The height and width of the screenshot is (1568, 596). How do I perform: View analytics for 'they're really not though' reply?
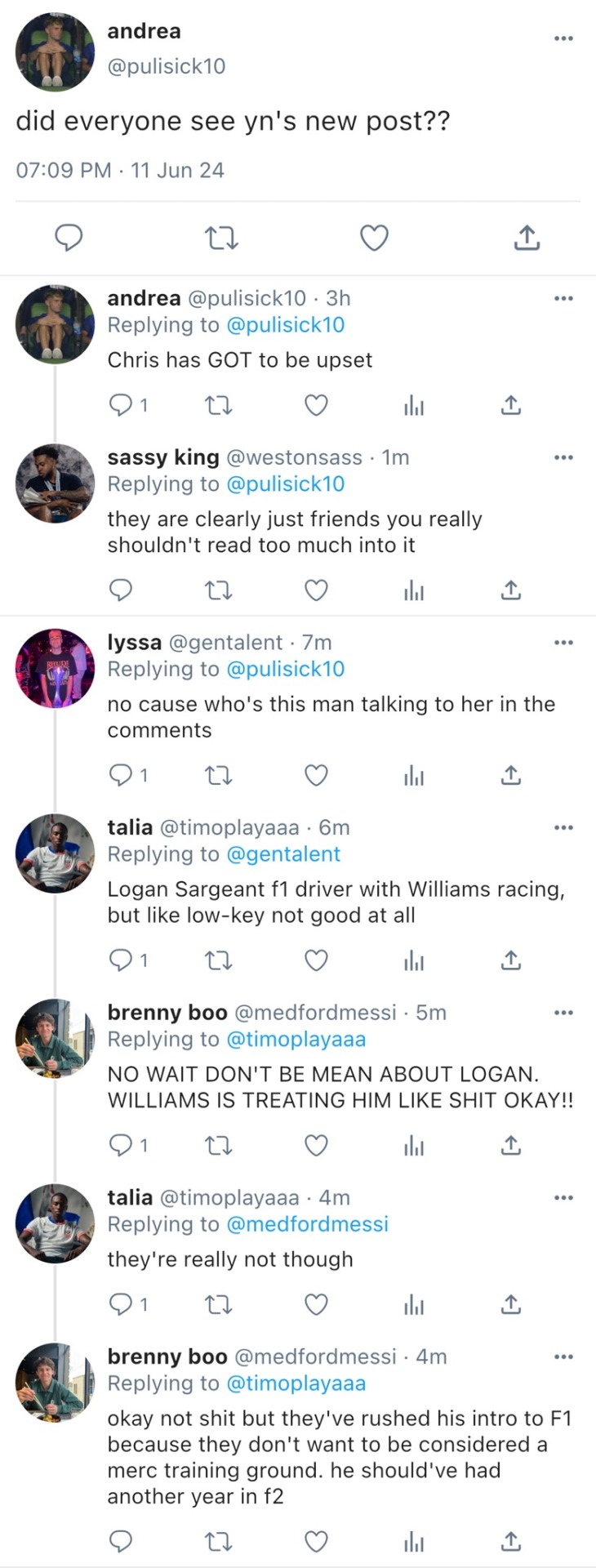click(414, 1305)
